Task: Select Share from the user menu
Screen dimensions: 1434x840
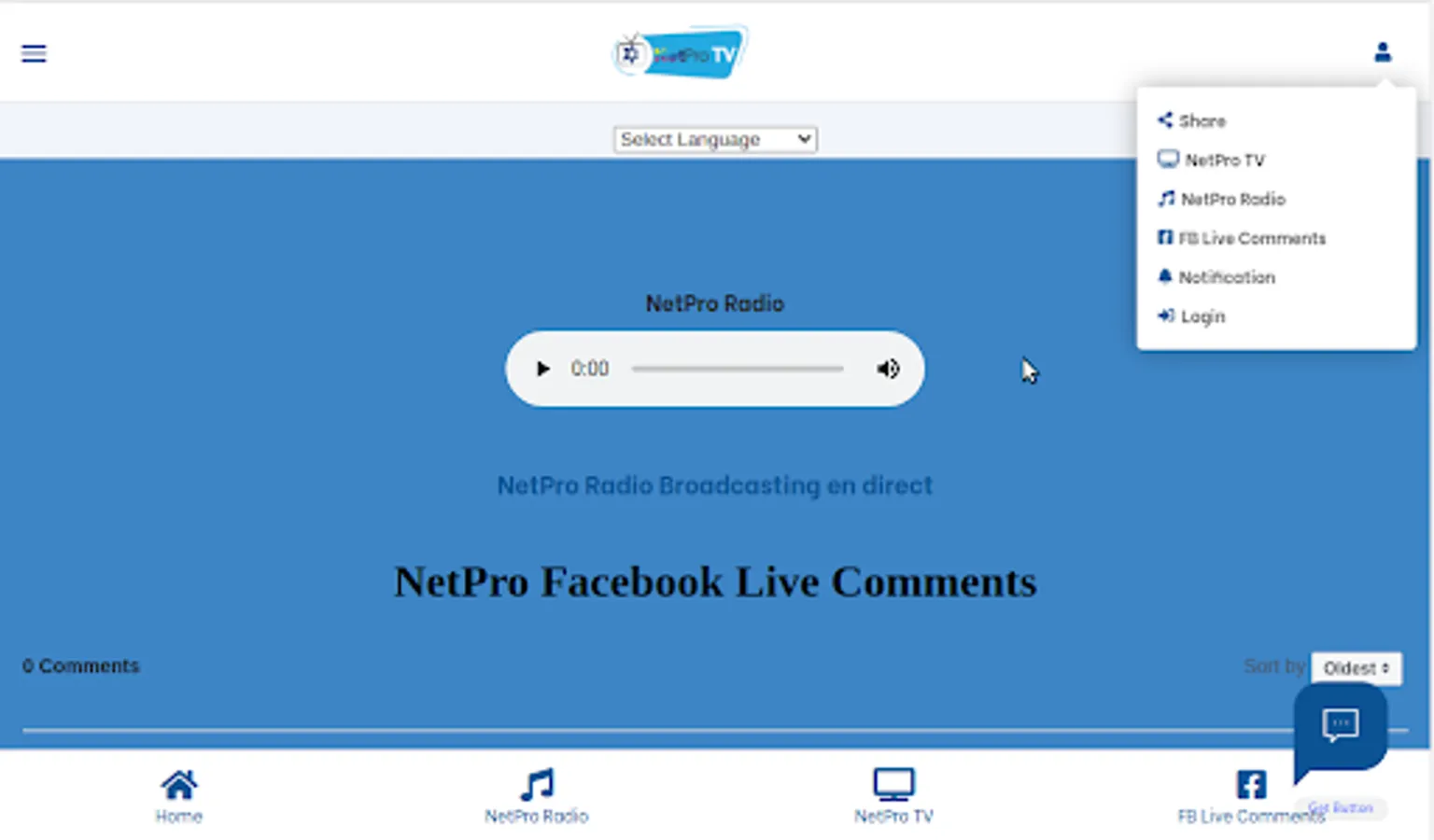Action: 1202,120
